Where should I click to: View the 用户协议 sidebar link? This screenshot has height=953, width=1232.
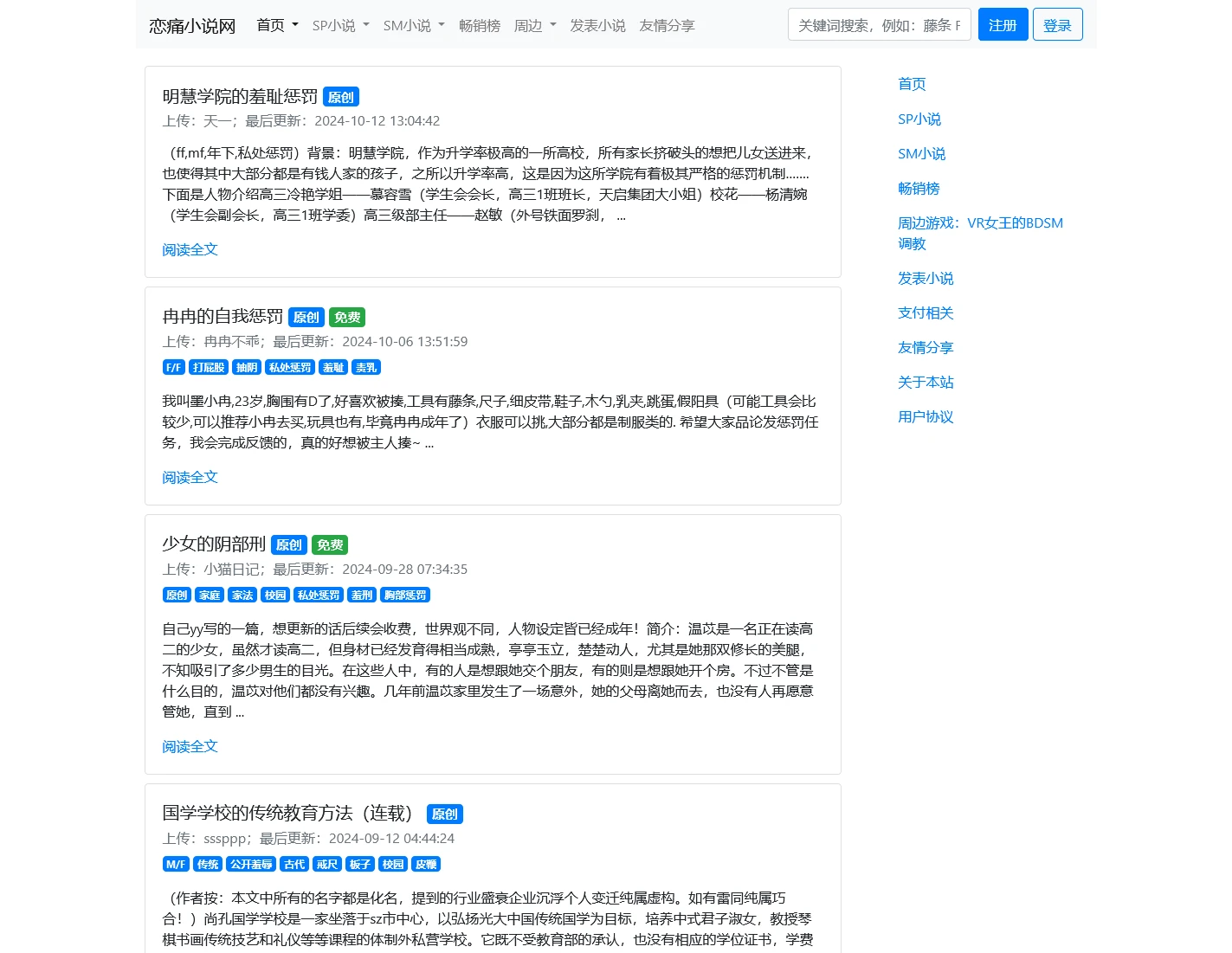(x=926, y=416)
